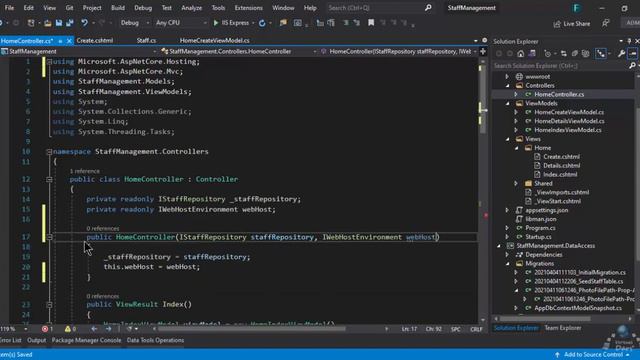Open the File menu

(x=9, y=8)
